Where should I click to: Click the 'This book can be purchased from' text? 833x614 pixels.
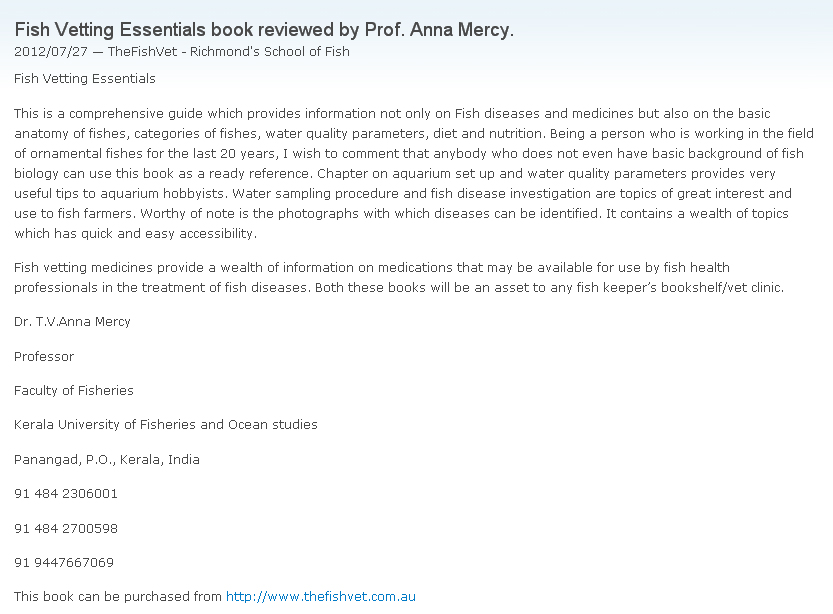click(x=118, y=597)
